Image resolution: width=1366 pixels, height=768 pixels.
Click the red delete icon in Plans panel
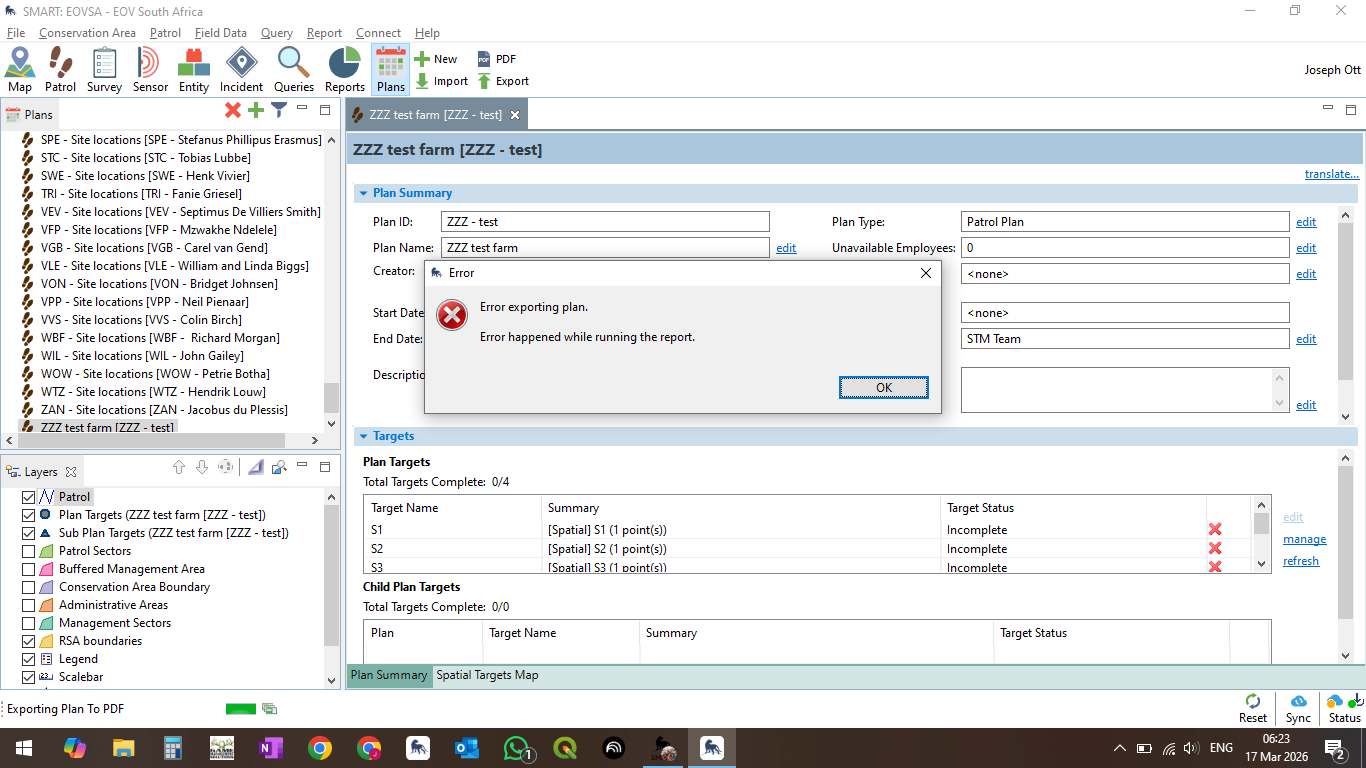pyautogui.click(x=233, y=110)
